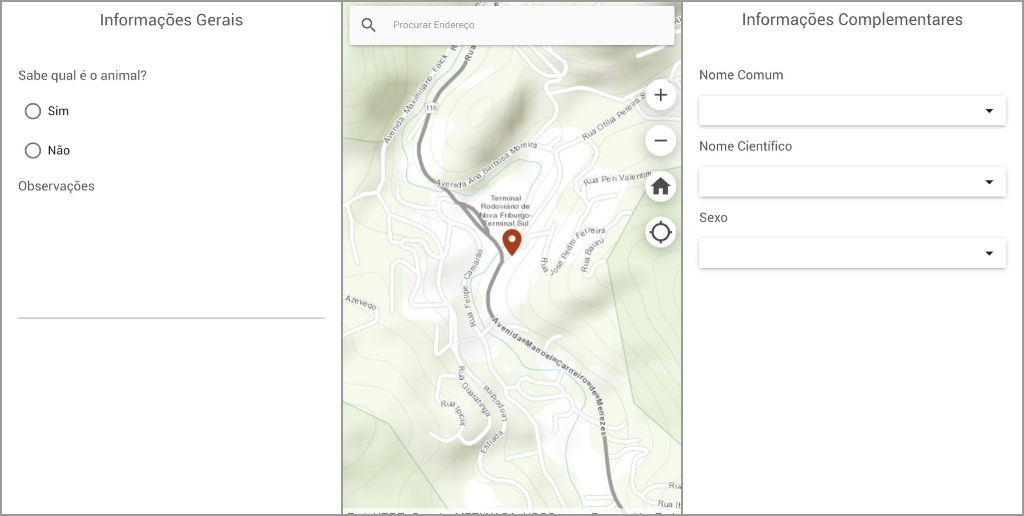The width and height of the screenshot is (1024, 516).
Task: Click the route 116 shield on map
Action: pyautogui.click(x=431, y=107)
